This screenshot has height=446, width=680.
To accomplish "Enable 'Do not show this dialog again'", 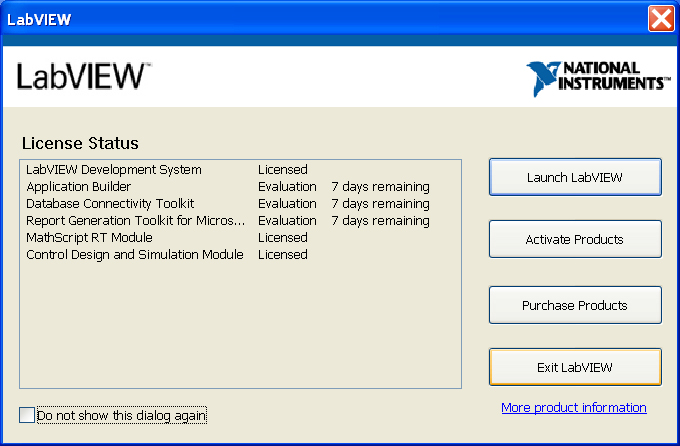I will click(27, 415).
